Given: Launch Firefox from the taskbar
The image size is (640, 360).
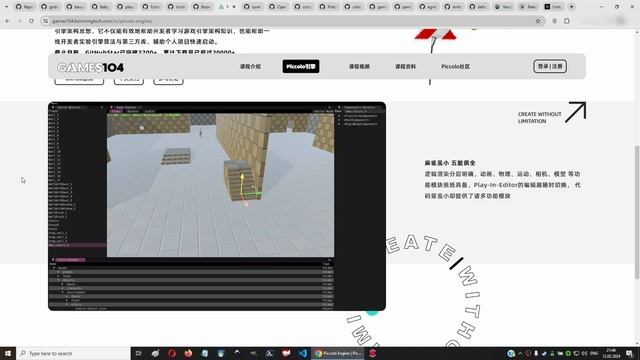Looking at the screenshot, I should [x=188, y=353].
